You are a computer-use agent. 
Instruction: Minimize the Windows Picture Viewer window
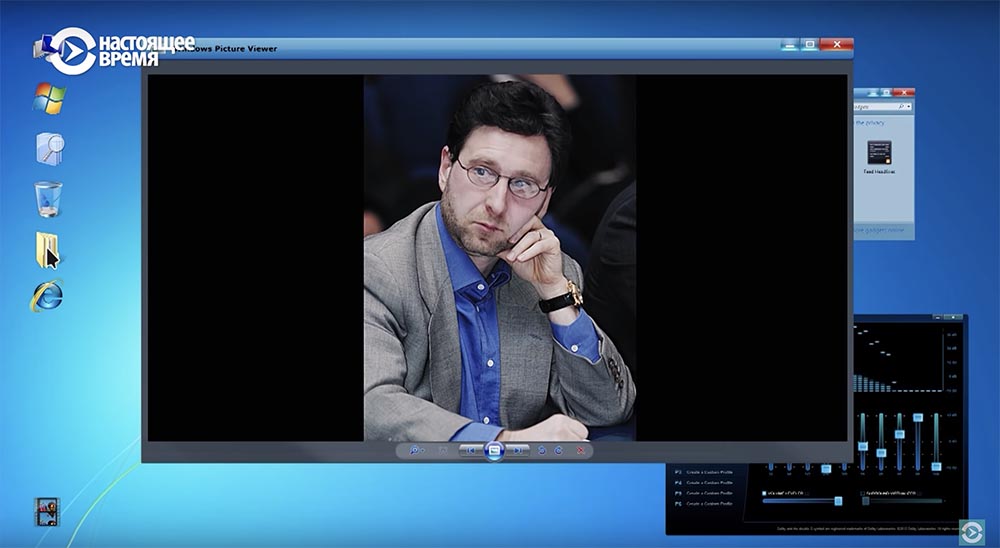coord(790,44)
